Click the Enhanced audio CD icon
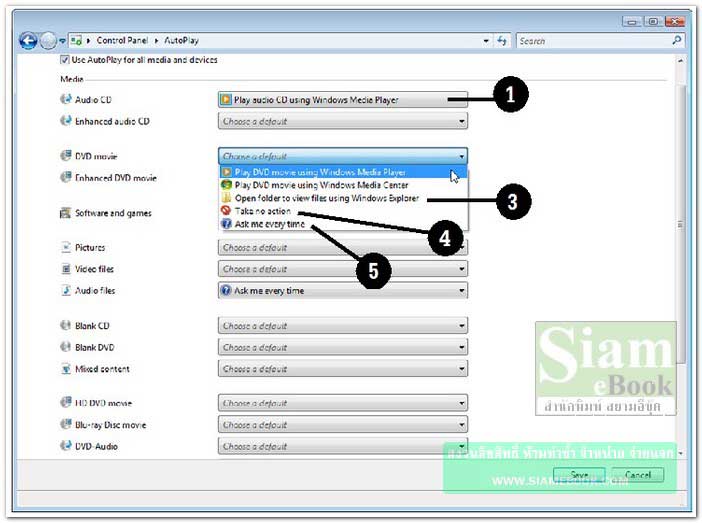This screenshot has width=702, height=523. point(66,120)
